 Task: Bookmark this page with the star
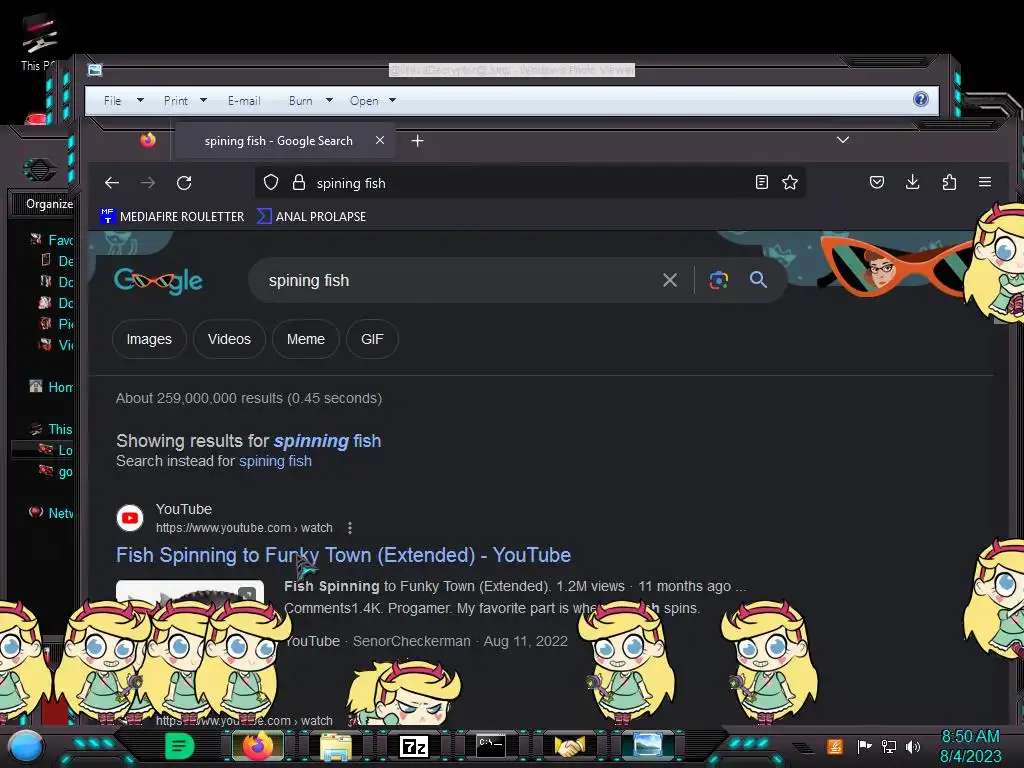pyautogui.click(x=790, y=182)
